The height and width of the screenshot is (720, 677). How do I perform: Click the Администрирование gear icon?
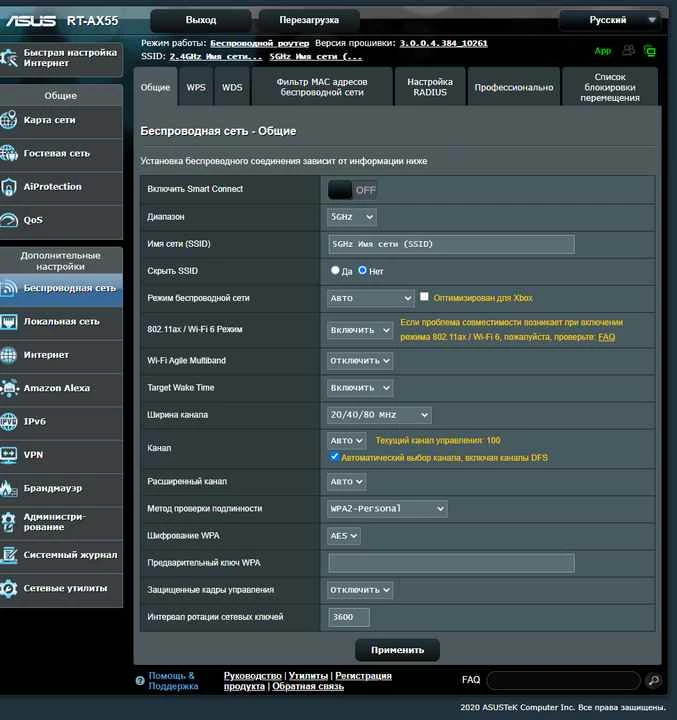pyautogui.click(x=8, y=522)
